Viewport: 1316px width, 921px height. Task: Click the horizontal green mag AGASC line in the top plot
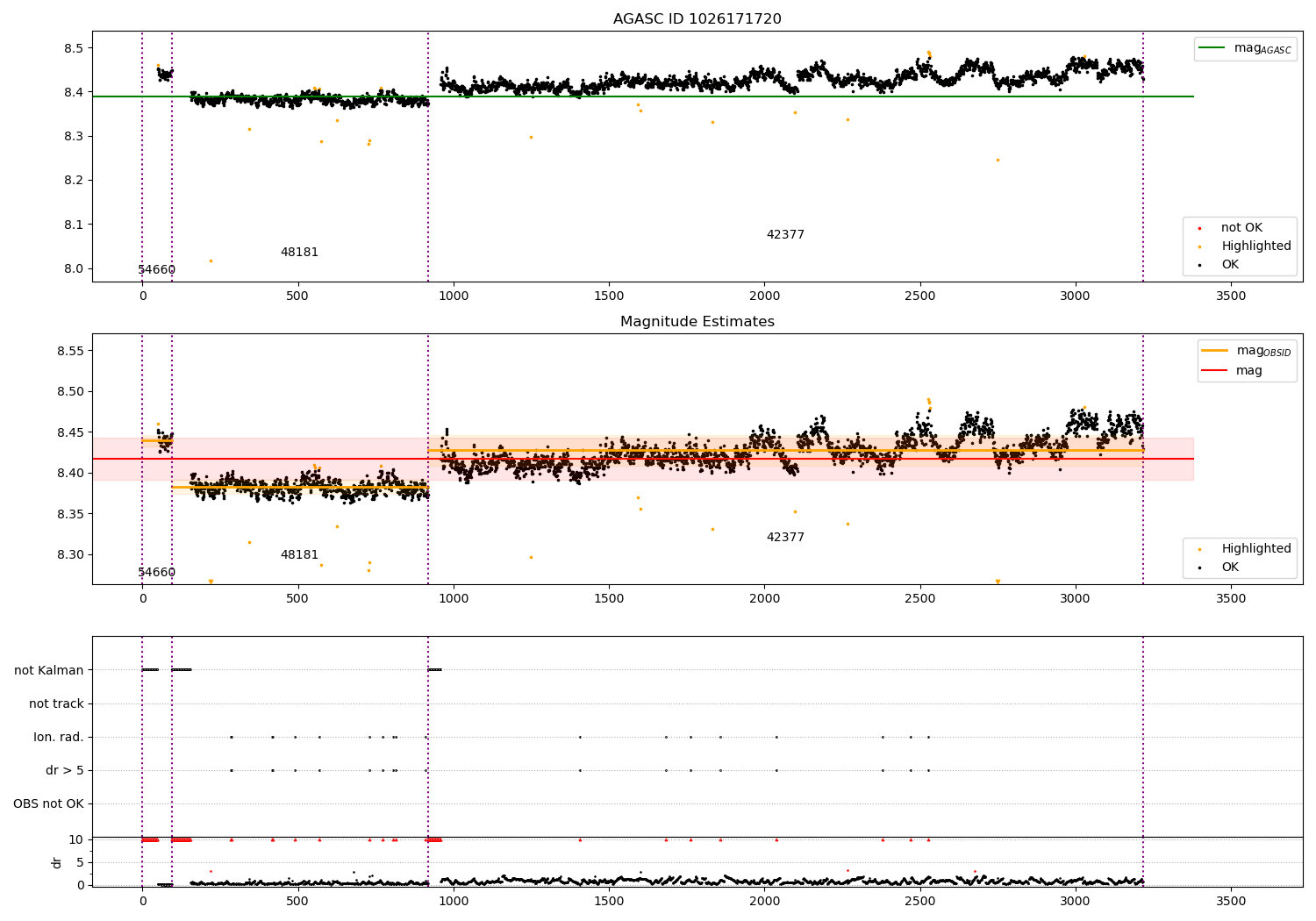coord(643,96)
